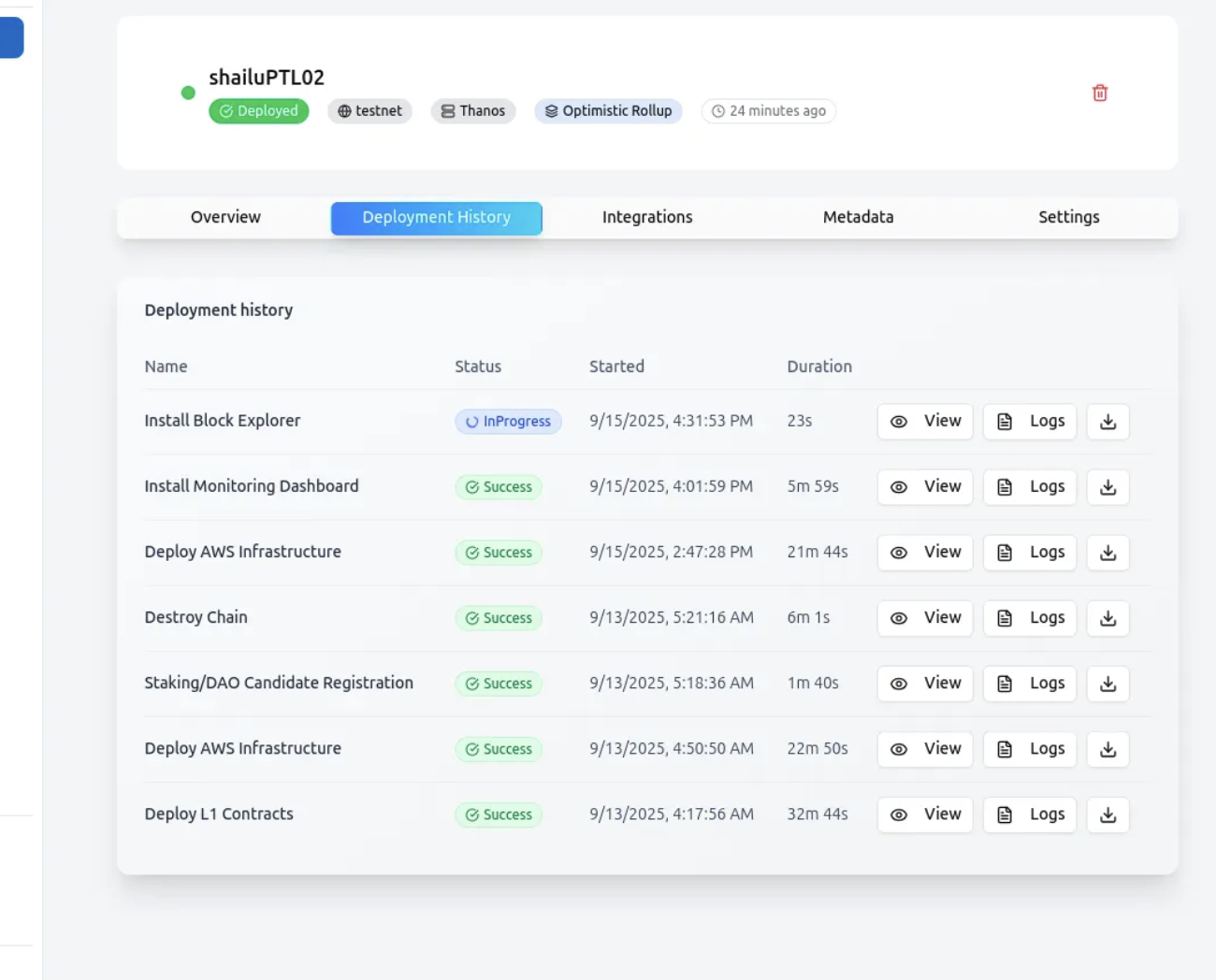
Task: View the Install Block Explorer deployment
Action: [925, 422]
